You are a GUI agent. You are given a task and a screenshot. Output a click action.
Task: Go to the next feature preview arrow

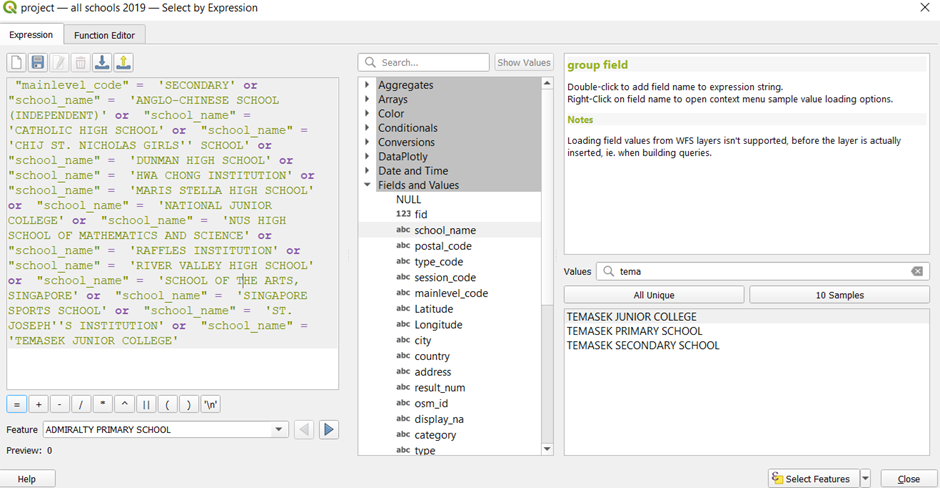tap(329, 430)
